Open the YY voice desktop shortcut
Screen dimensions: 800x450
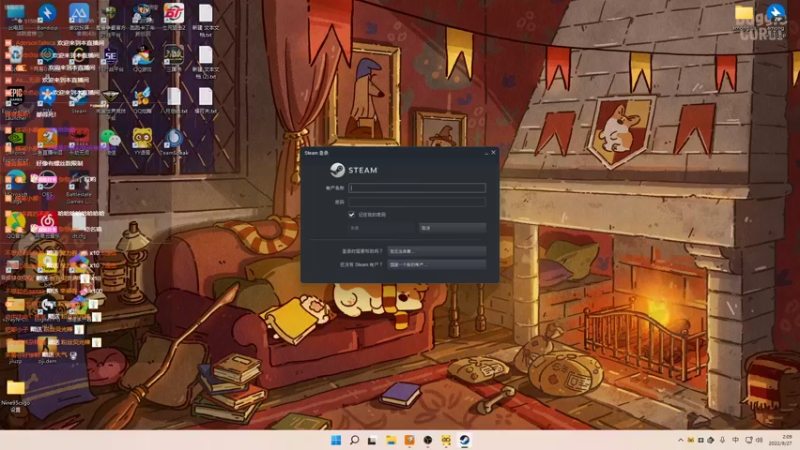tap(142, 142)
